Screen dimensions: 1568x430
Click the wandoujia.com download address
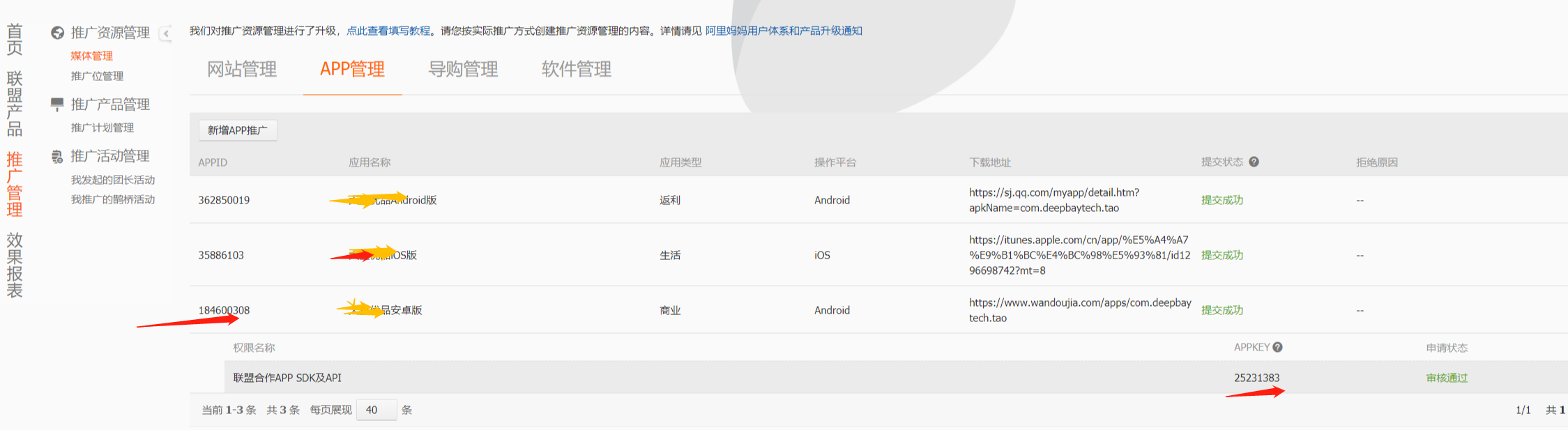pos(1080,310)
